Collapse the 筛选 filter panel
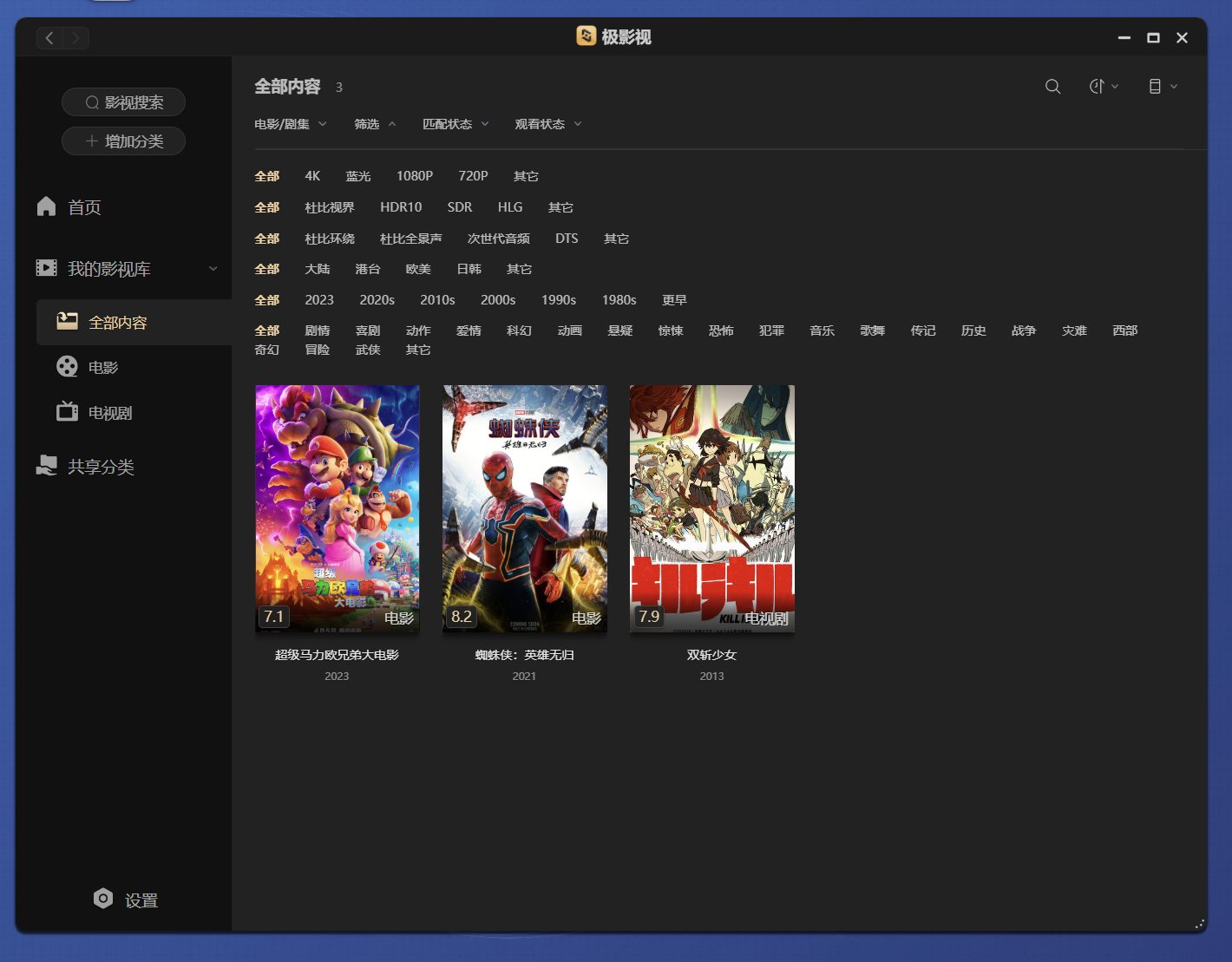 click(x=375, y=124)
